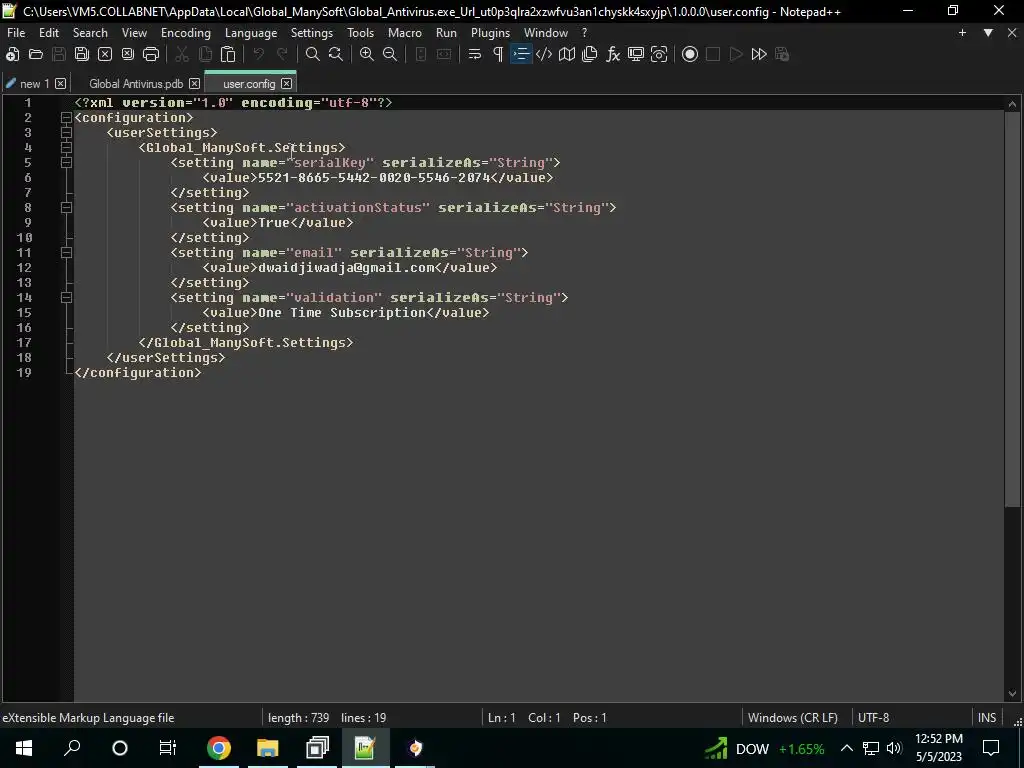
Task: Open the Macro menu
Action: pos(404,33)
